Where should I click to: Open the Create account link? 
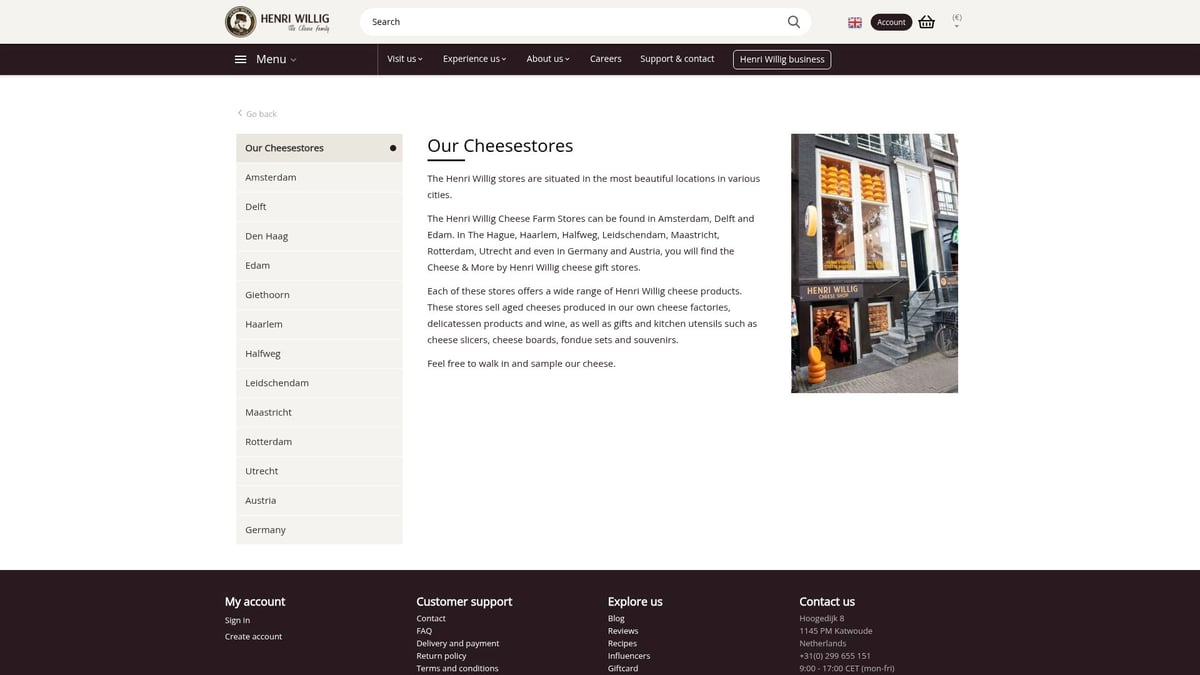253,637
